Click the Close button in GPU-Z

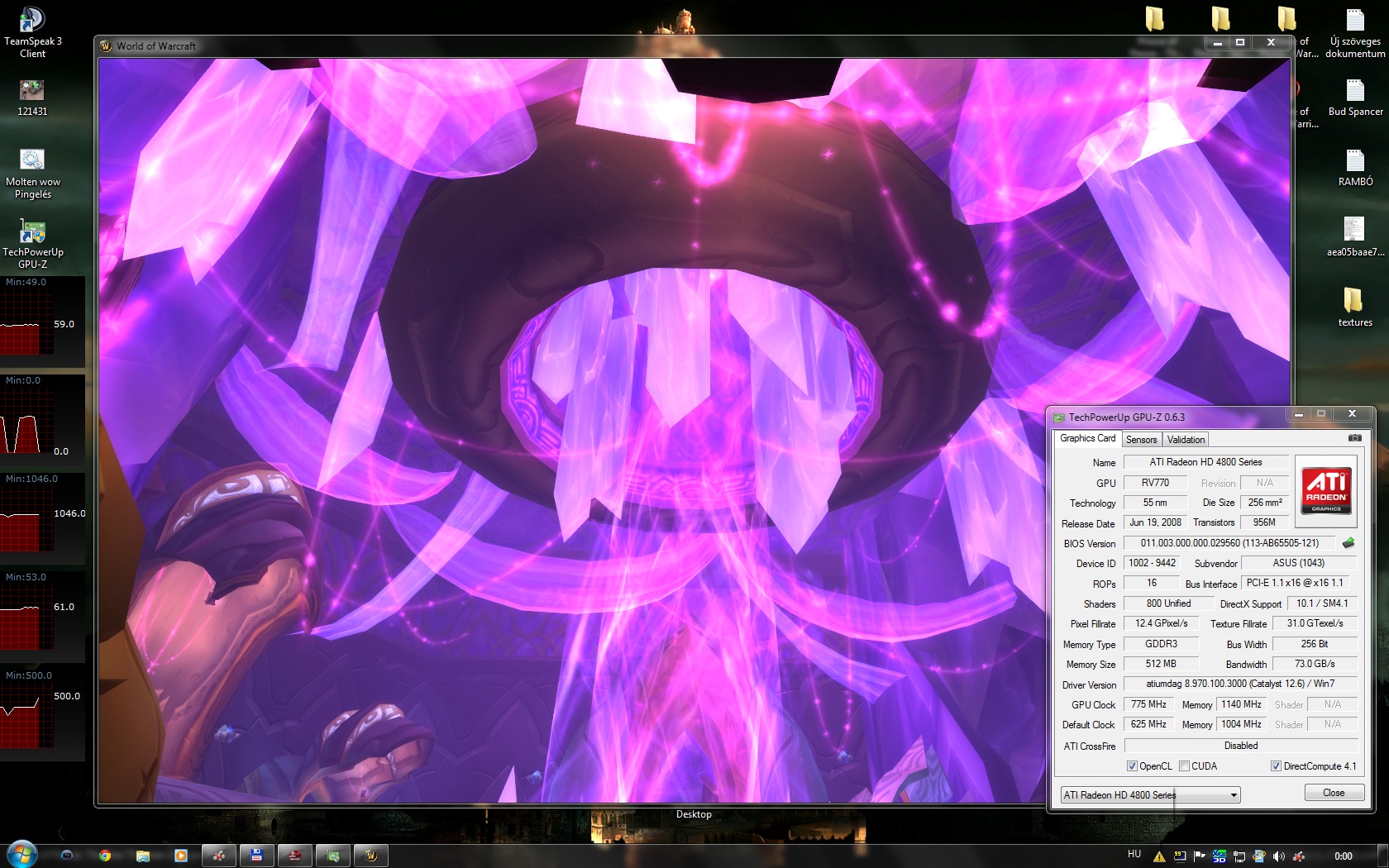1334,793
